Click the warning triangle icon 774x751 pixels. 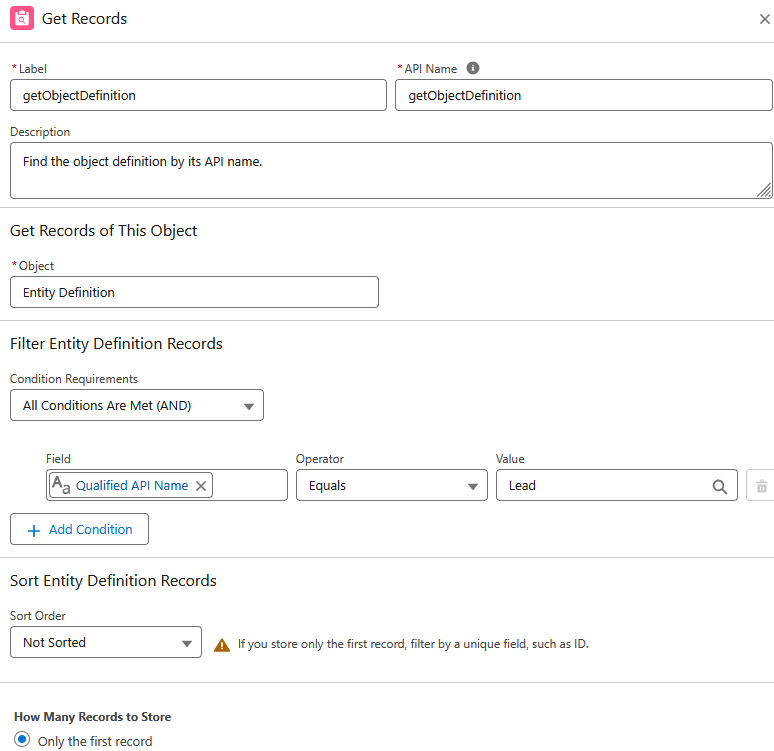coord(222,645)
